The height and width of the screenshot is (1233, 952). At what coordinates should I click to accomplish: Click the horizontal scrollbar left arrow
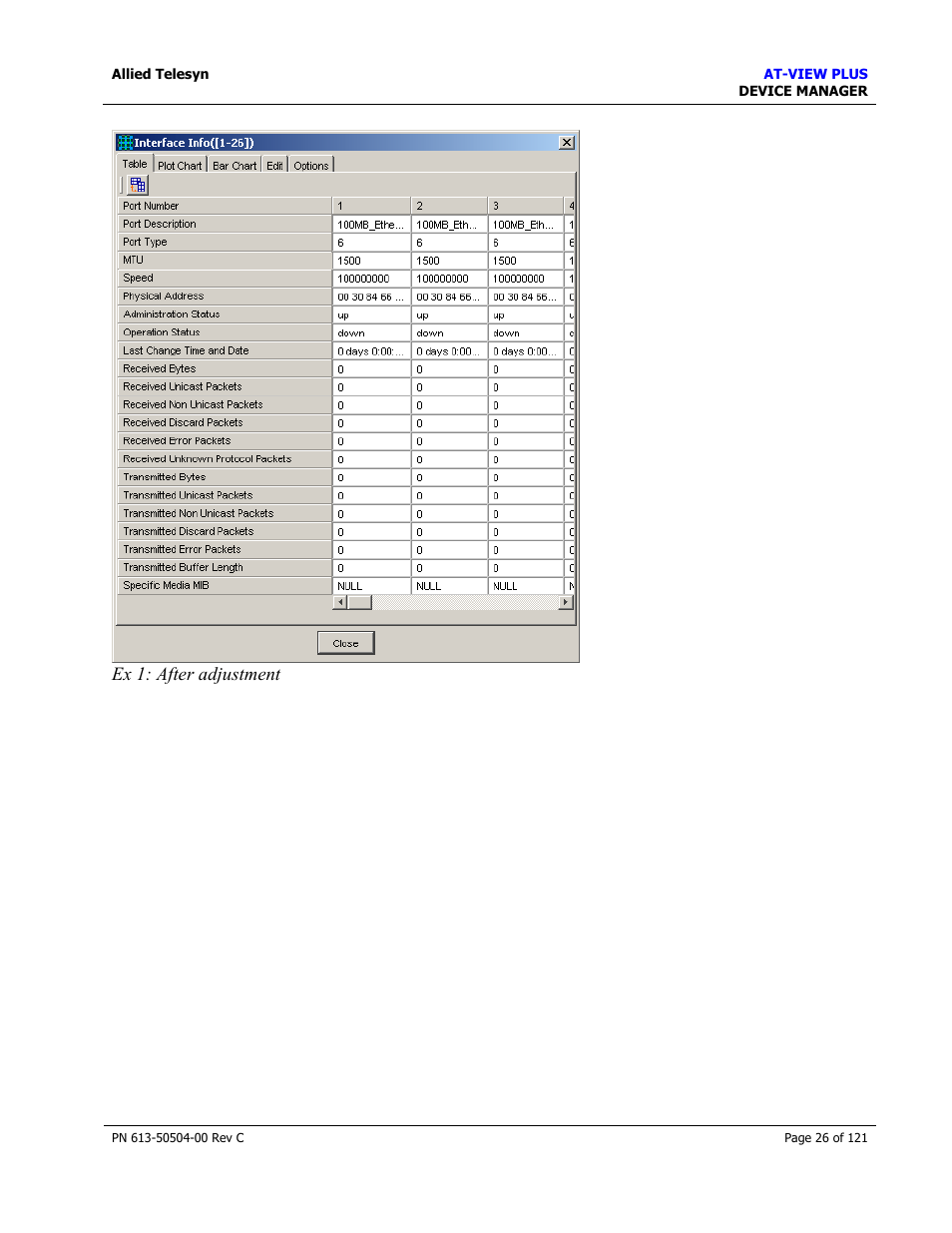pyautogui.click(x=340, y=602)
